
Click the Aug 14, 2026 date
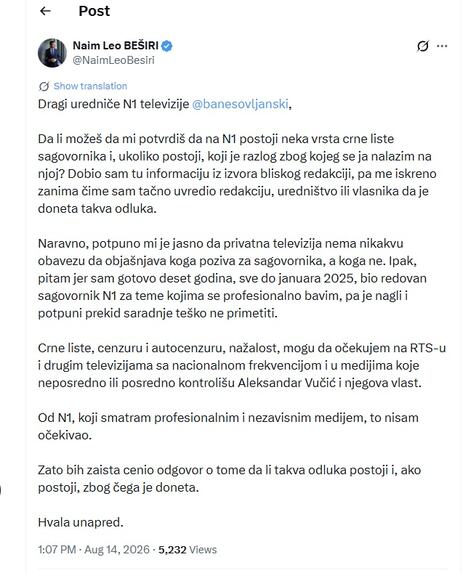(x=117, y=550)
